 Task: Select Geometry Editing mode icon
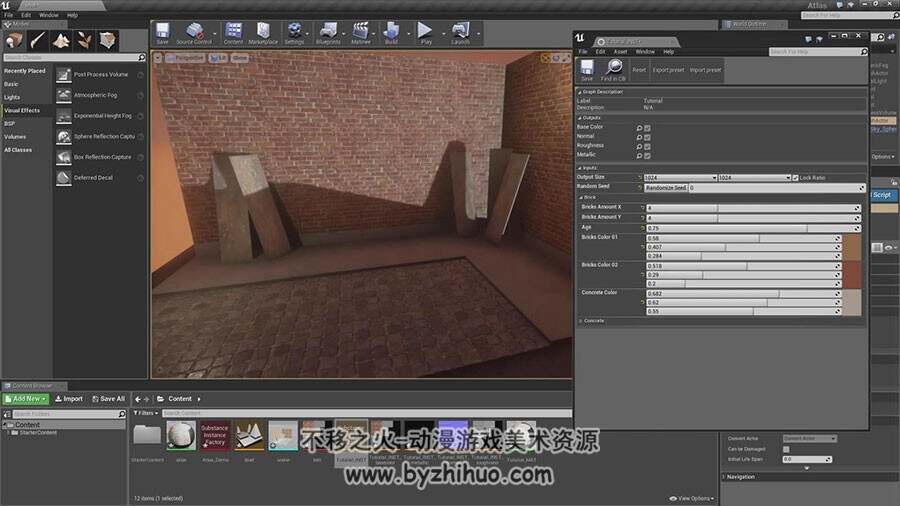coord(107,40)
